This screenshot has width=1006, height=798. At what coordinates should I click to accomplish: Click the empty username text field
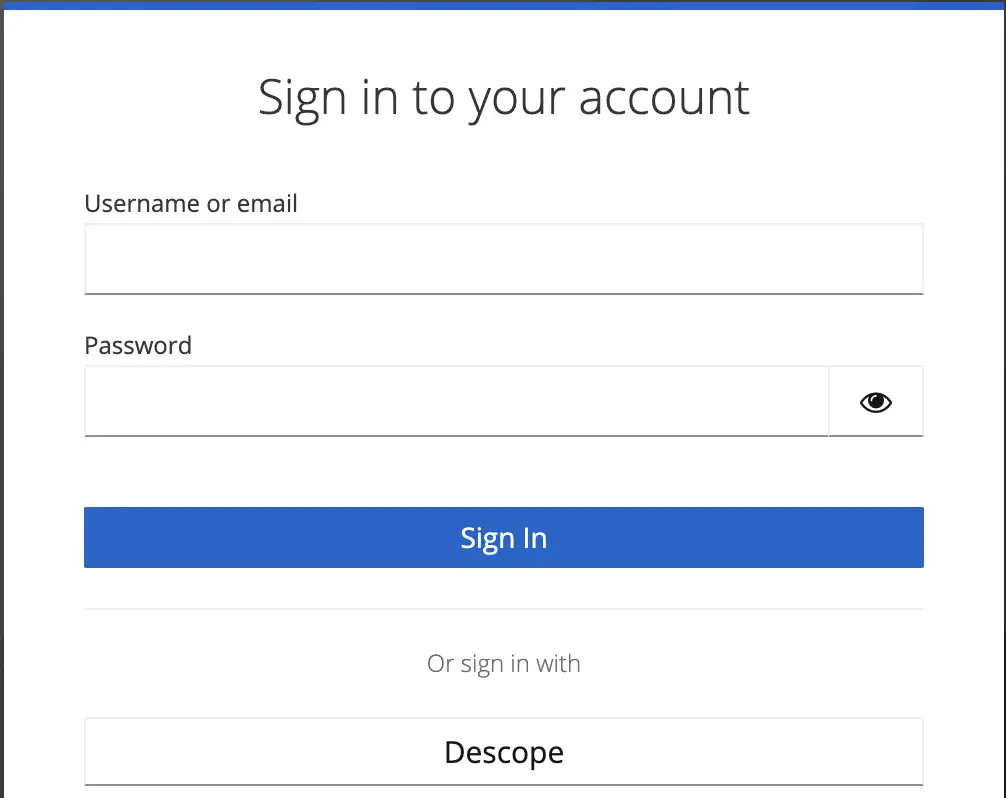coord(503,258)
